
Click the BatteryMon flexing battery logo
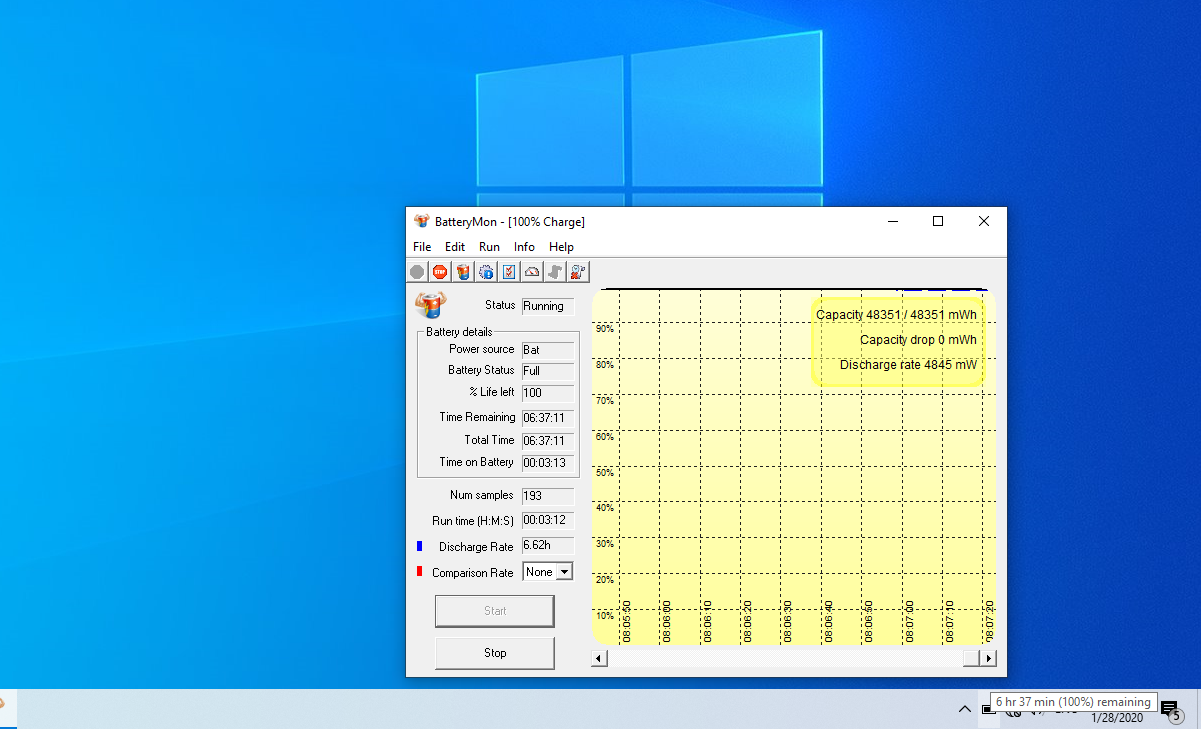tap(431, 305)
